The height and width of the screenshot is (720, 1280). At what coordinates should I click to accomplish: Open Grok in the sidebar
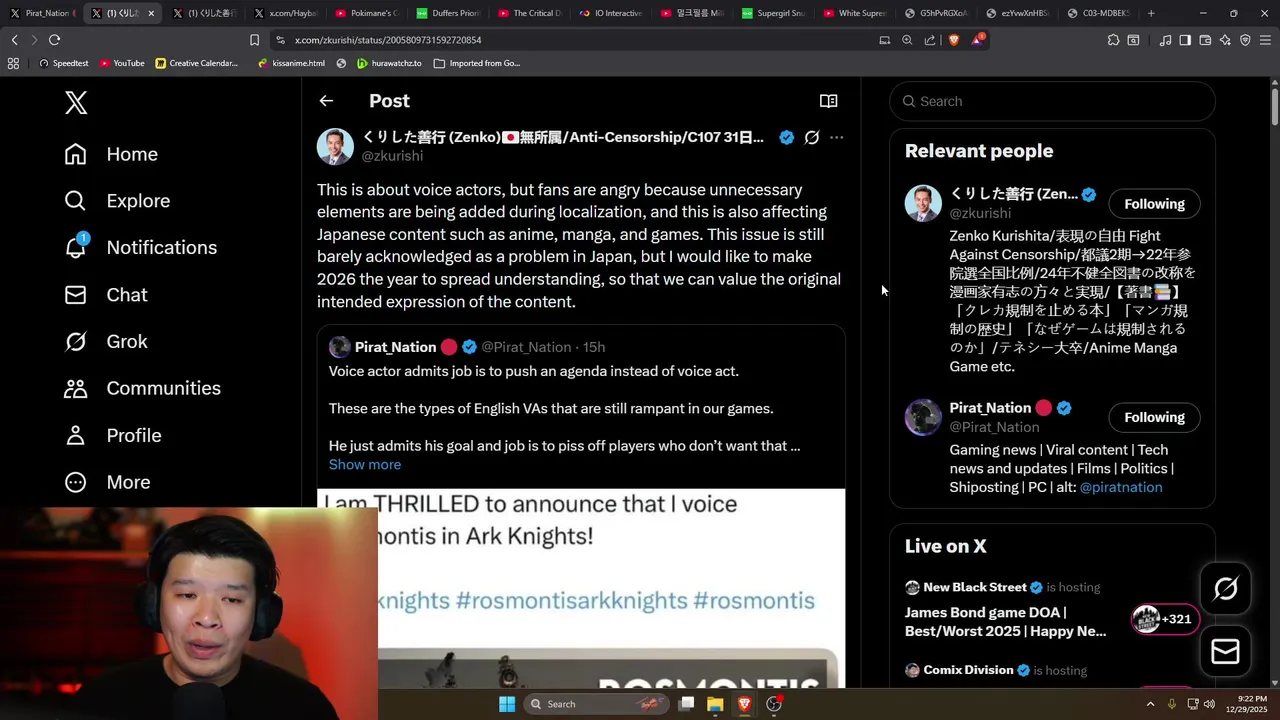point(105,341)
